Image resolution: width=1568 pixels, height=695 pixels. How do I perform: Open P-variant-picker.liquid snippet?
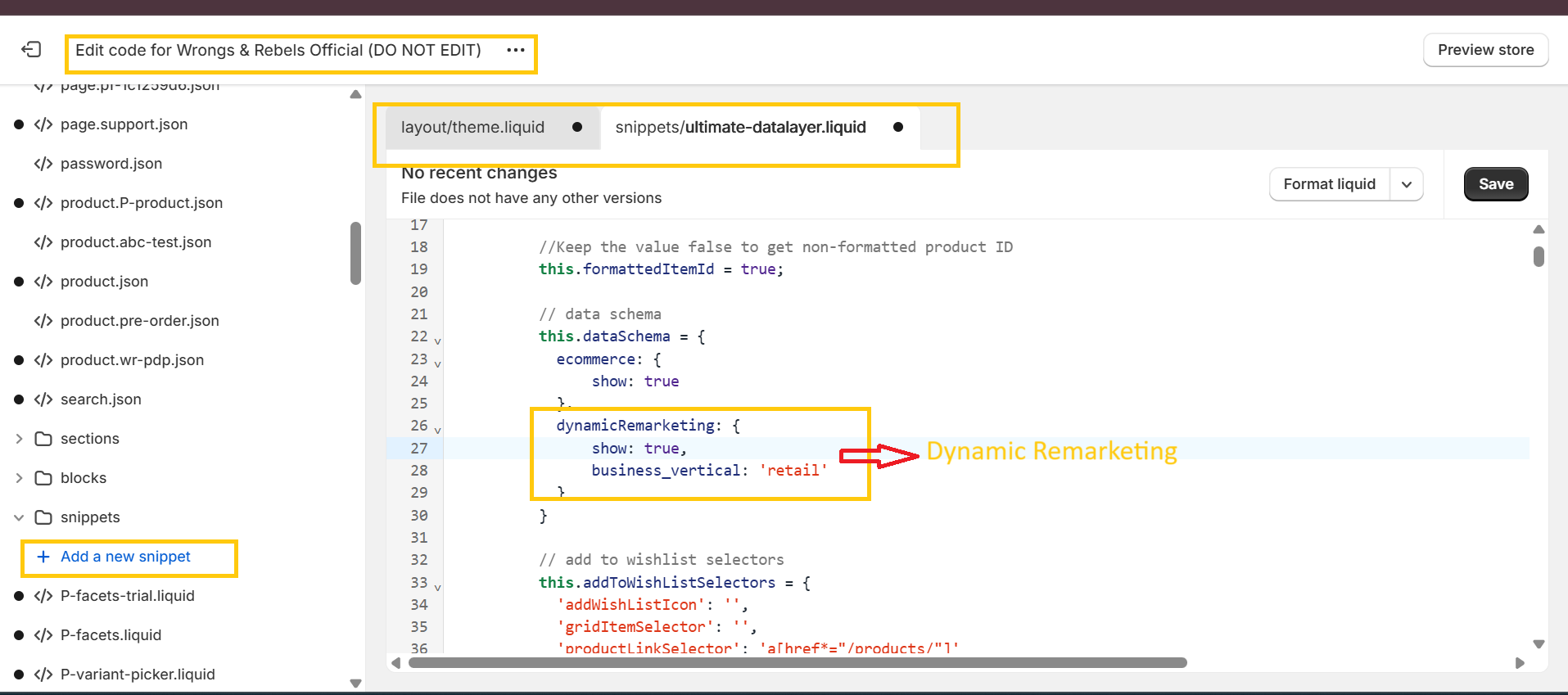pyautogui.click(x=138, y=675)
